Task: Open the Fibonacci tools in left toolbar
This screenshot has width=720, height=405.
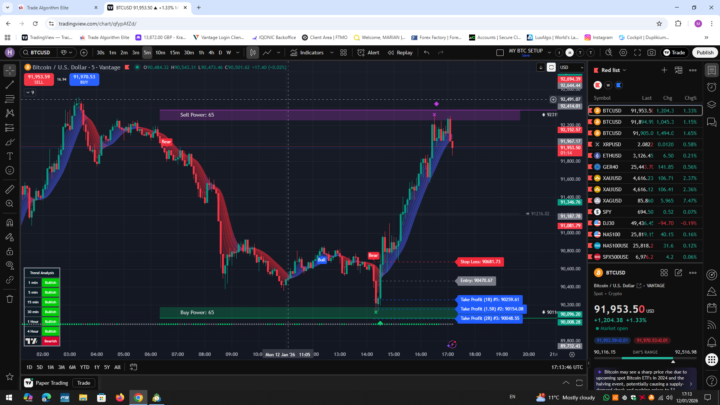Action: click(10, 99)
